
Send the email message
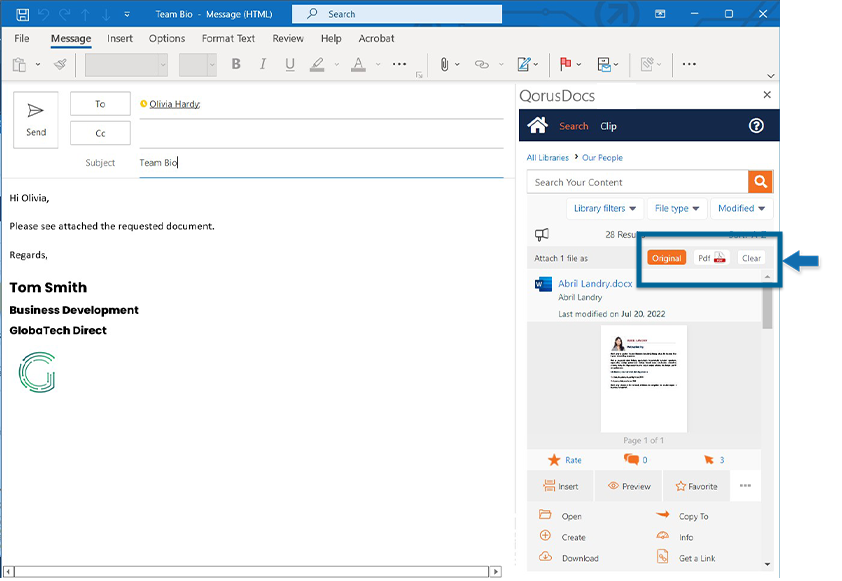tap(36, 120)
